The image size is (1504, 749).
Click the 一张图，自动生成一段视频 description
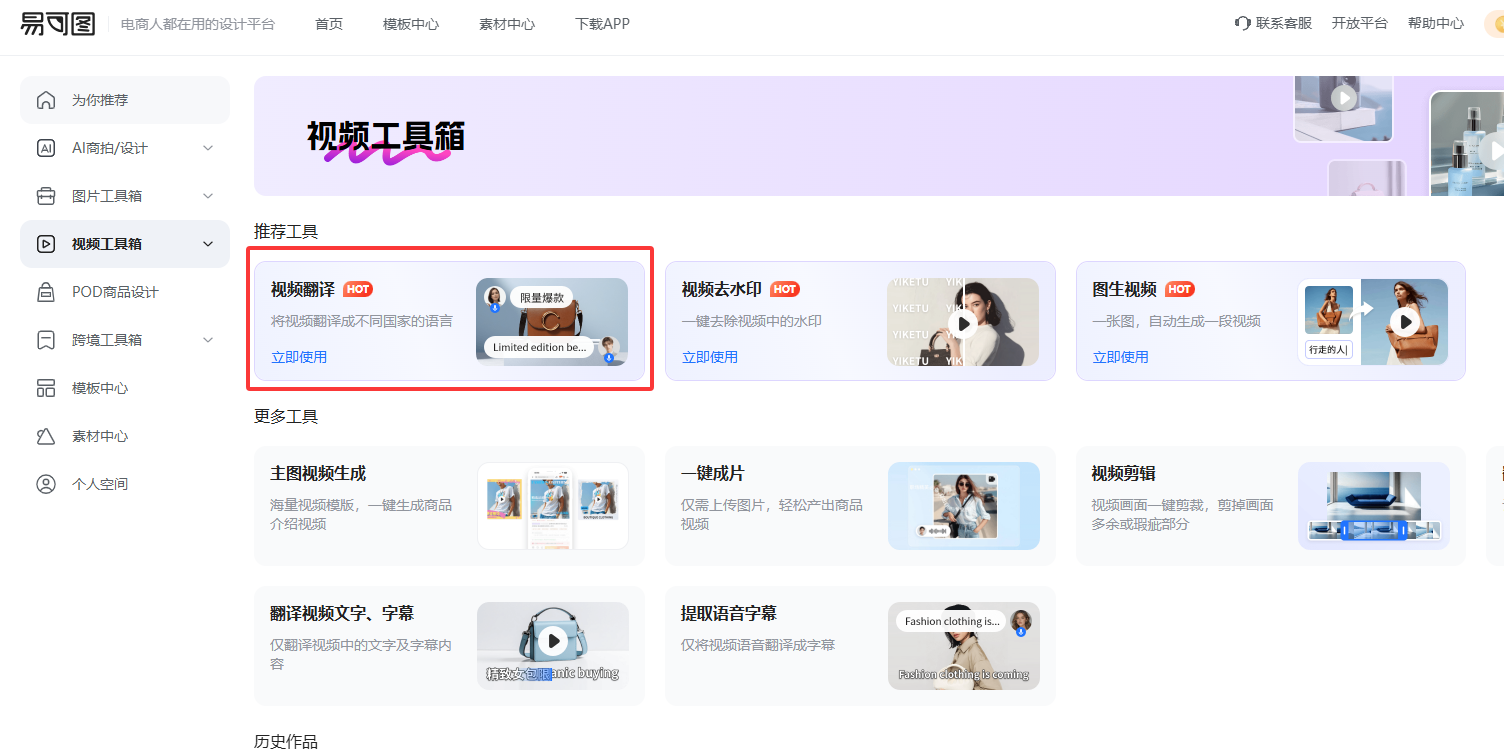[x=1177, y=321]
